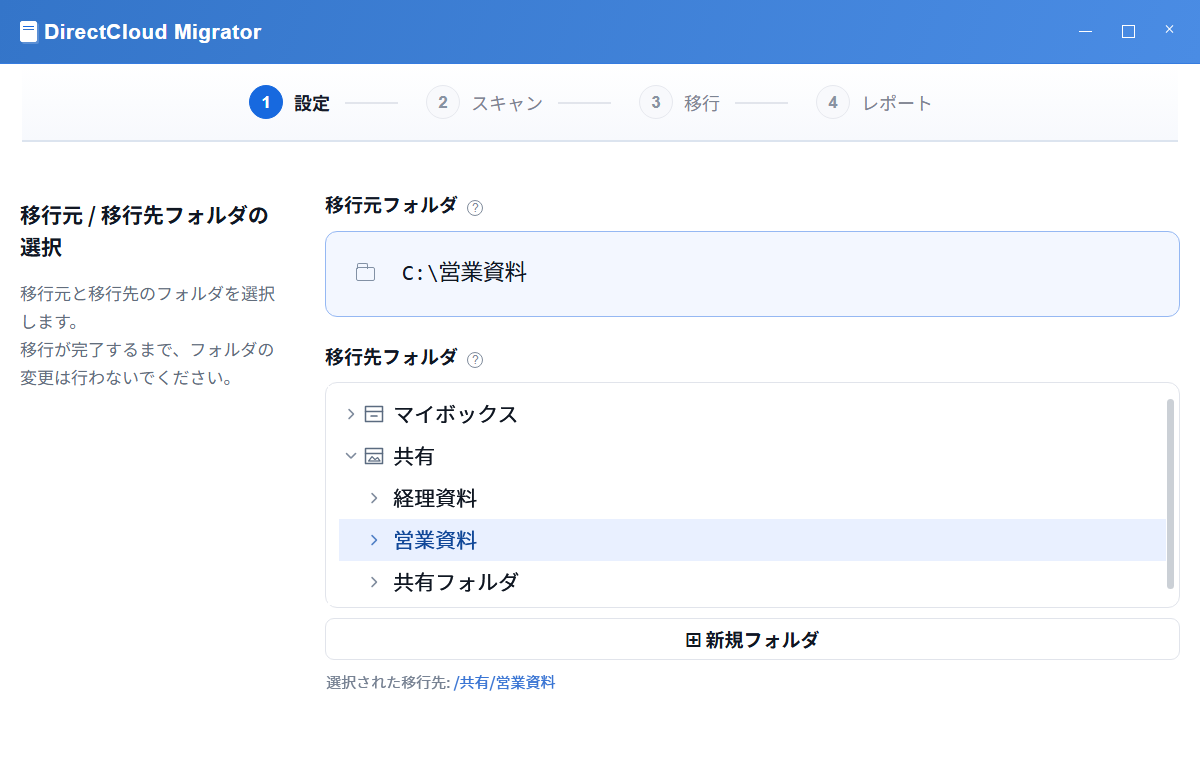Screen dimensions: 1200x772
Task: Click help icon next to 移行先フォルダ
Action: coord(475,360)
